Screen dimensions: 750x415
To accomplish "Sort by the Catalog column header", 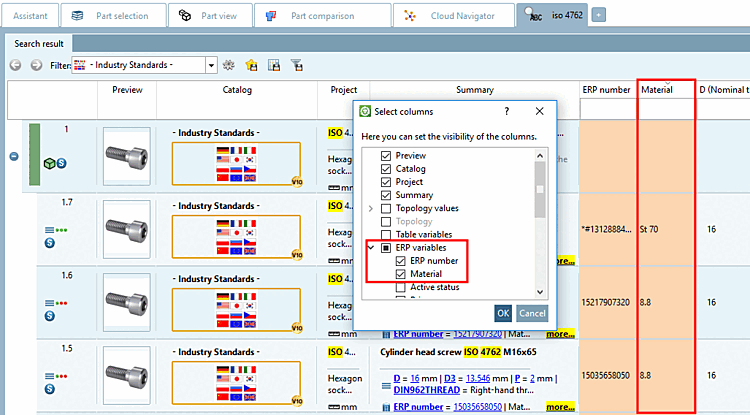I will (x=237, y=89).
